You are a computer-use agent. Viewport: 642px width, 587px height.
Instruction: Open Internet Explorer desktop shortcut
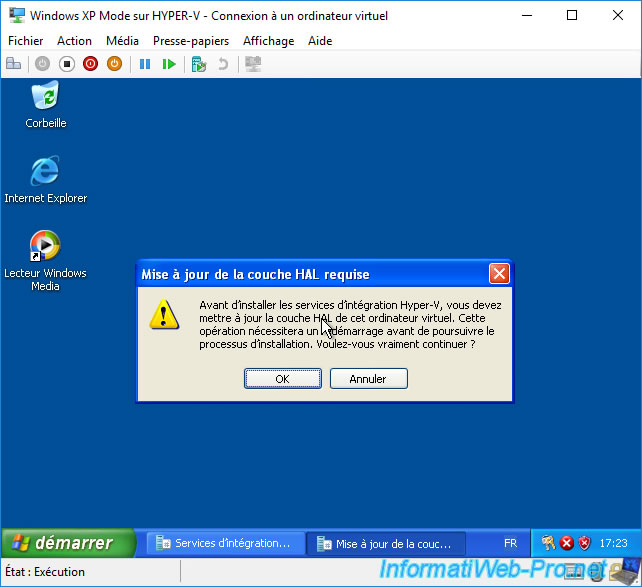[x=45, y=172]
